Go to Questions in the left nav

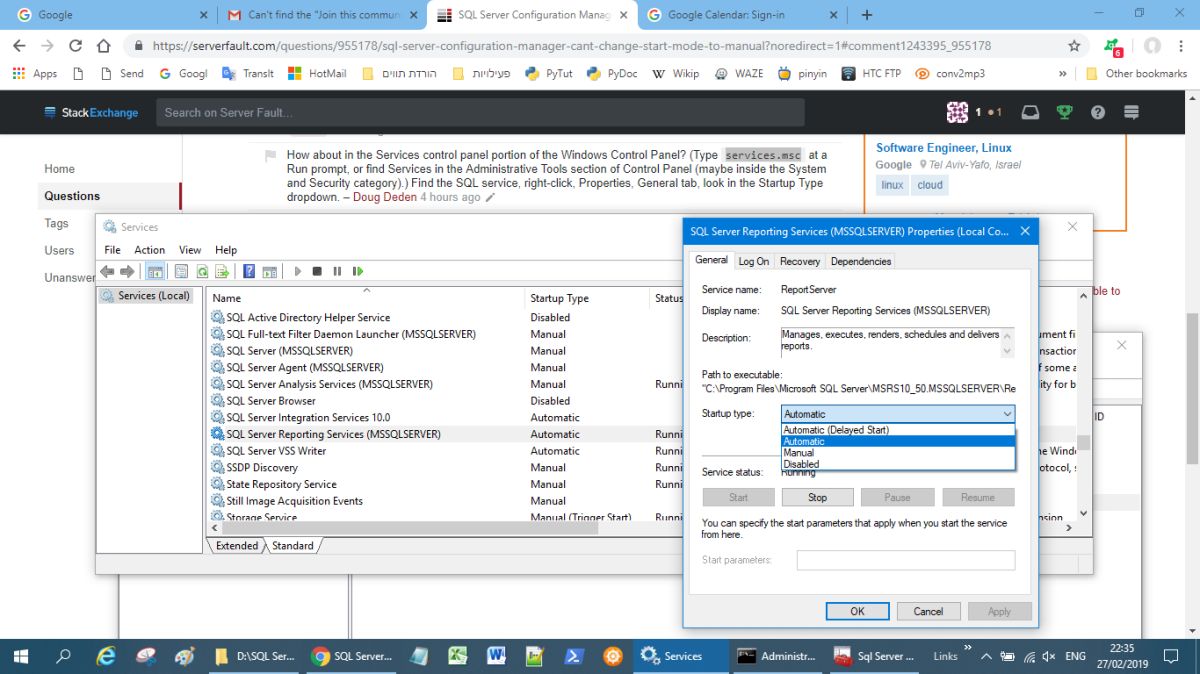coord(72,196)
